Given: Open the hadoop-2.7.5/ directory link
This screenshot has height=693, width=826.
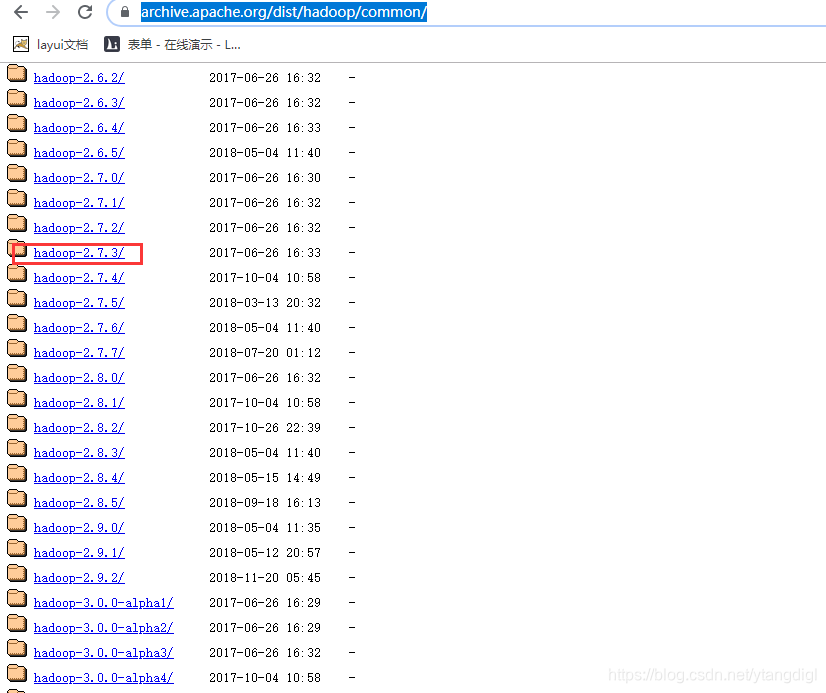Looking at the screenshot, I should pos(79,303).
